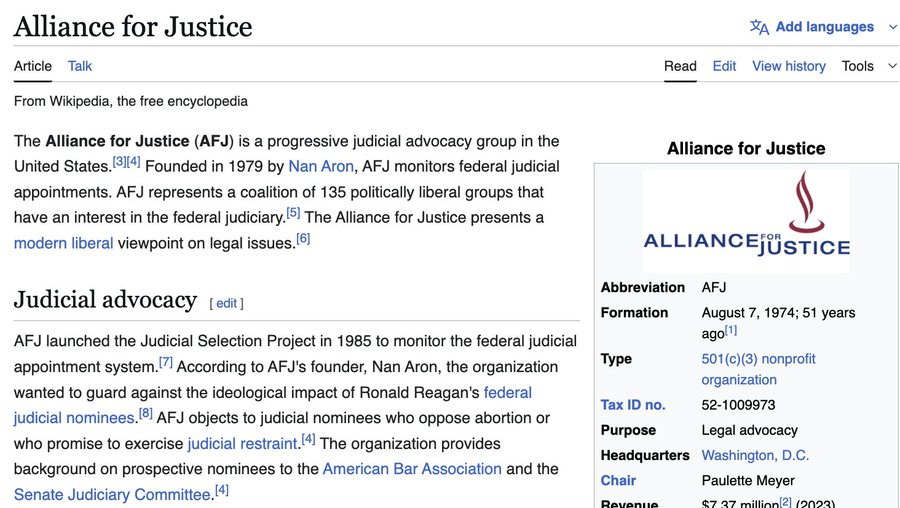Screen dimensions: 900x508
Task: Click the tax ID value 52-1009973
Action: [x=738, y=405]
